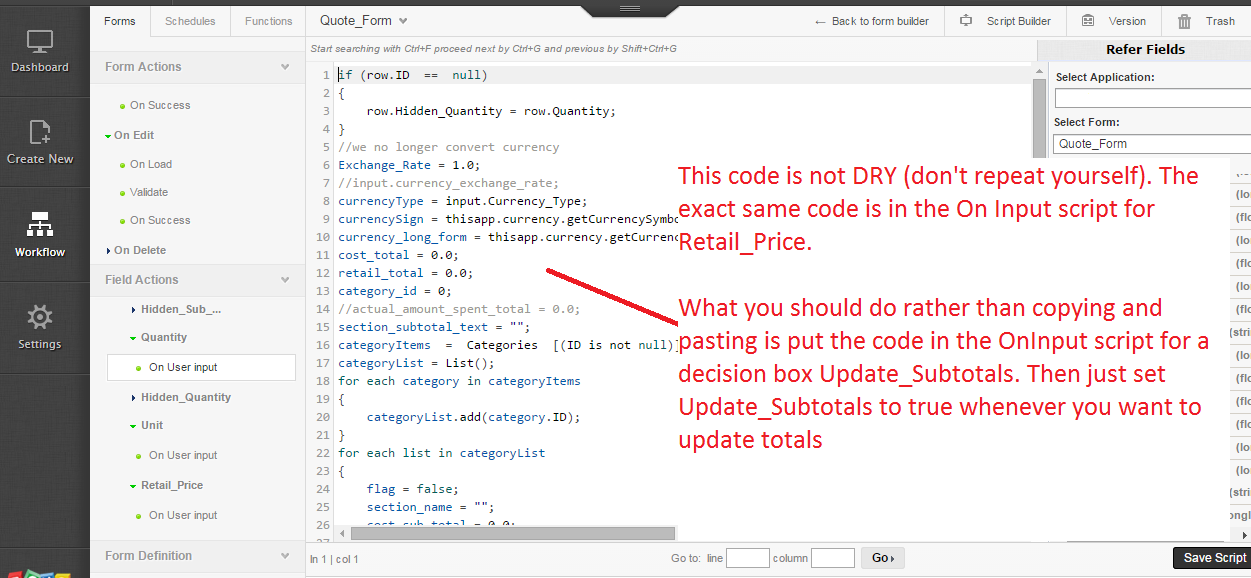Expand the On Delete section

[138, 249]
